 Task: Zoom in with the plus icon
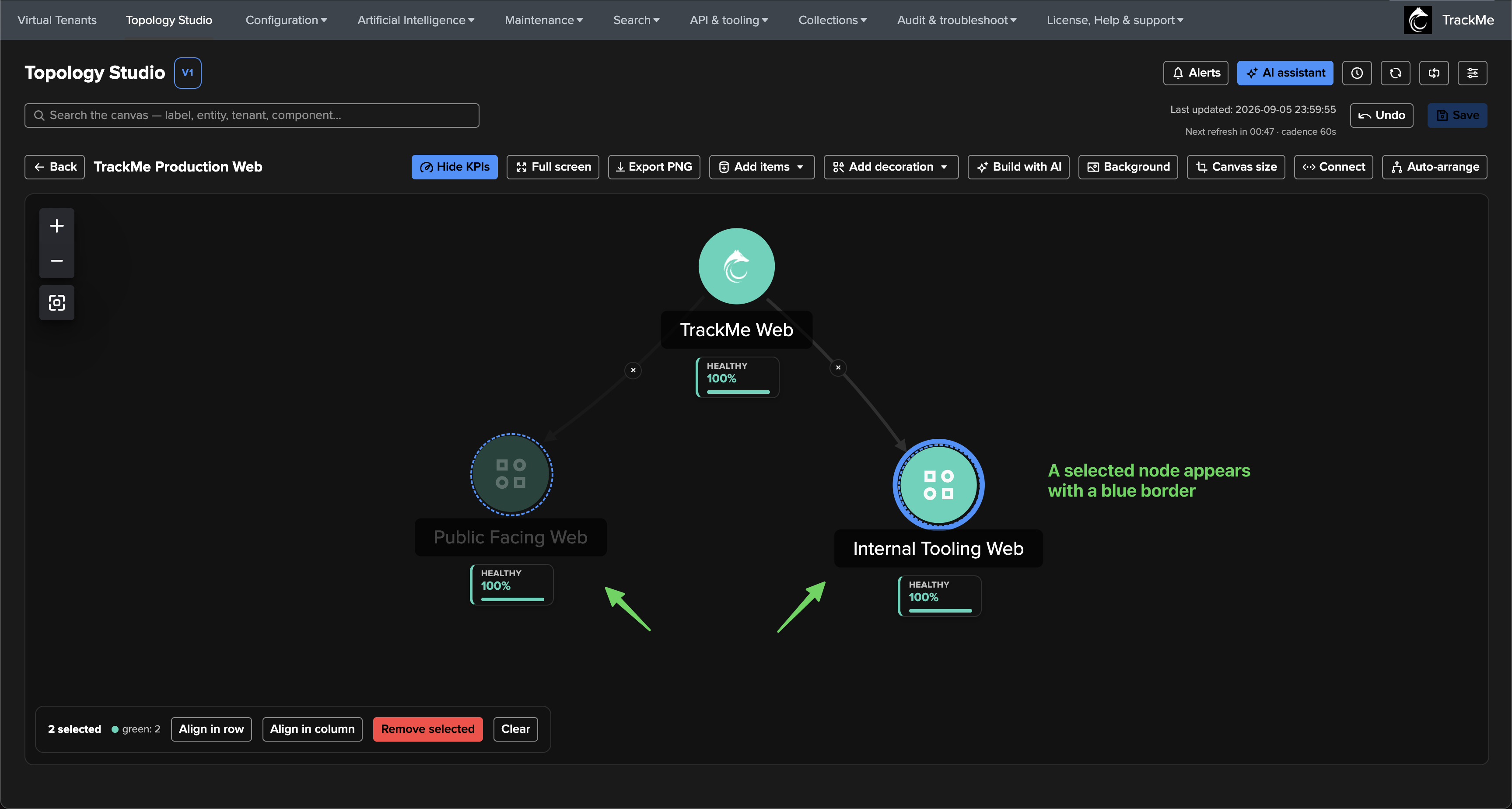pos(57,225)
